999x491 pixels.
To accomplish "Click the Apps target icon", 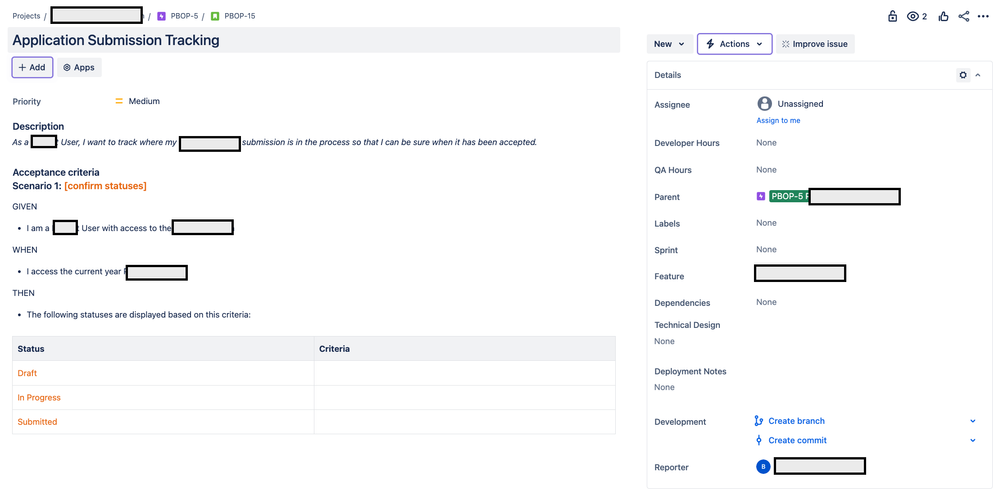I will click(x=67, y=68).
